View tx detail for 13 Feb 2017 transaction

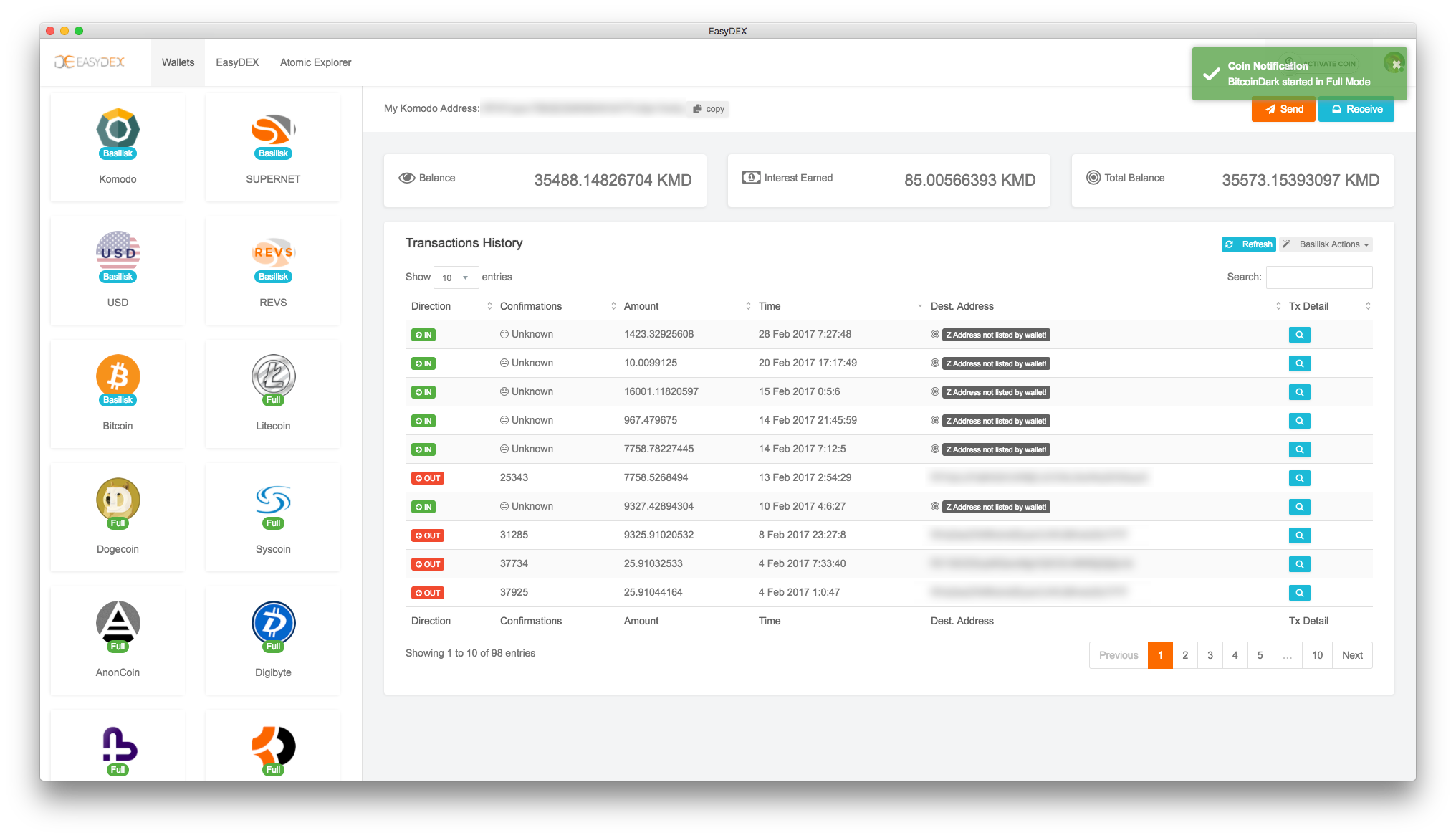[x=1299, y=478]
